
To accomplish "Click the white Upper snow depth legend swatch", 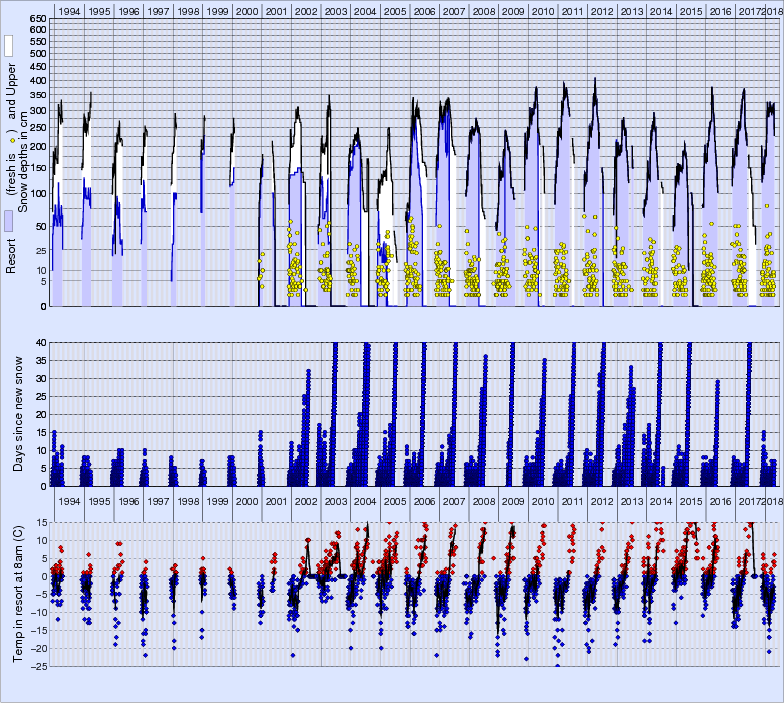I will pos(10,46).
